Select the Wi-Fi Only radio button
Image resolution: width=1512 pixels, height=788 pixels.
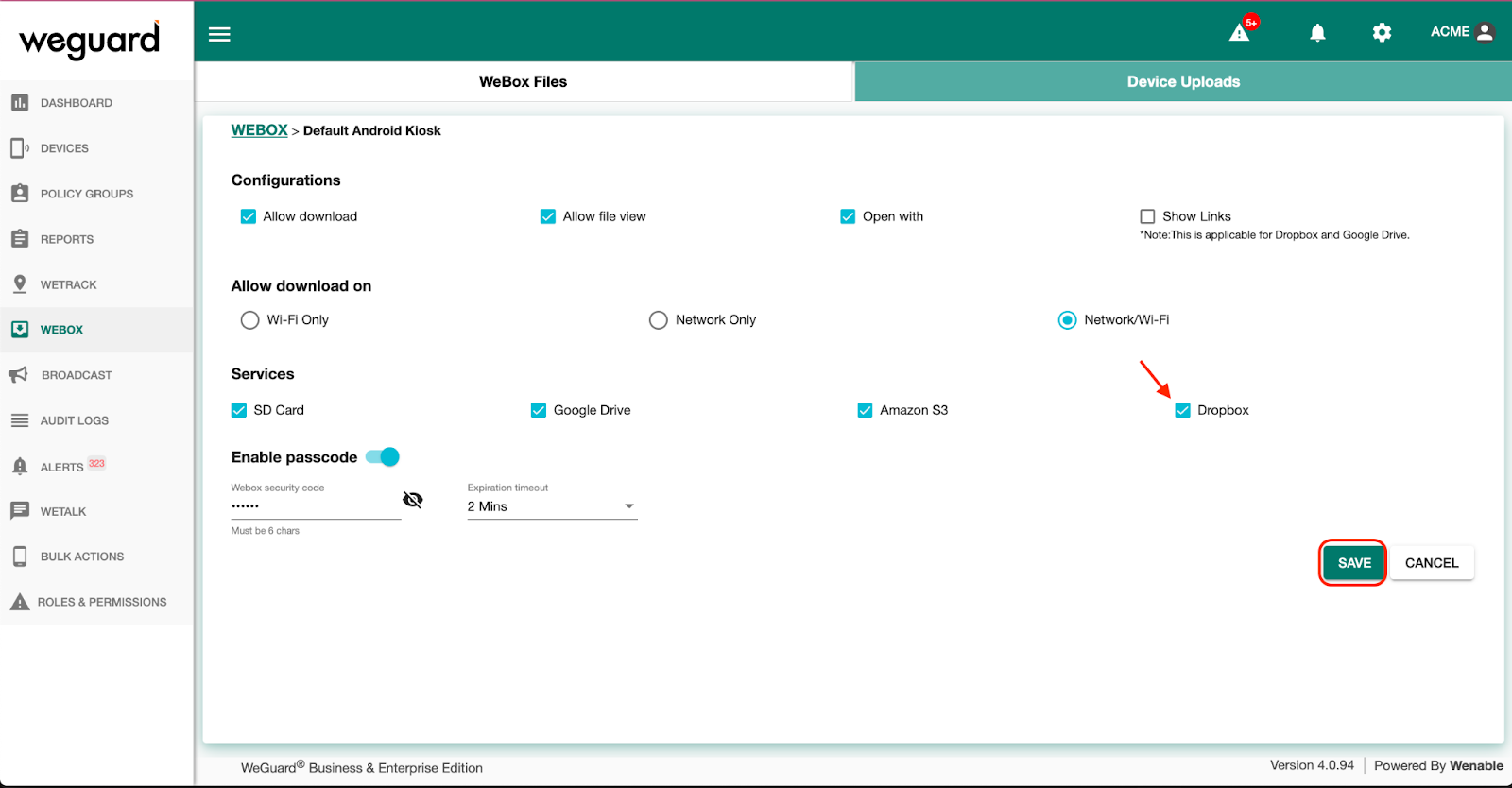point(249,320)
